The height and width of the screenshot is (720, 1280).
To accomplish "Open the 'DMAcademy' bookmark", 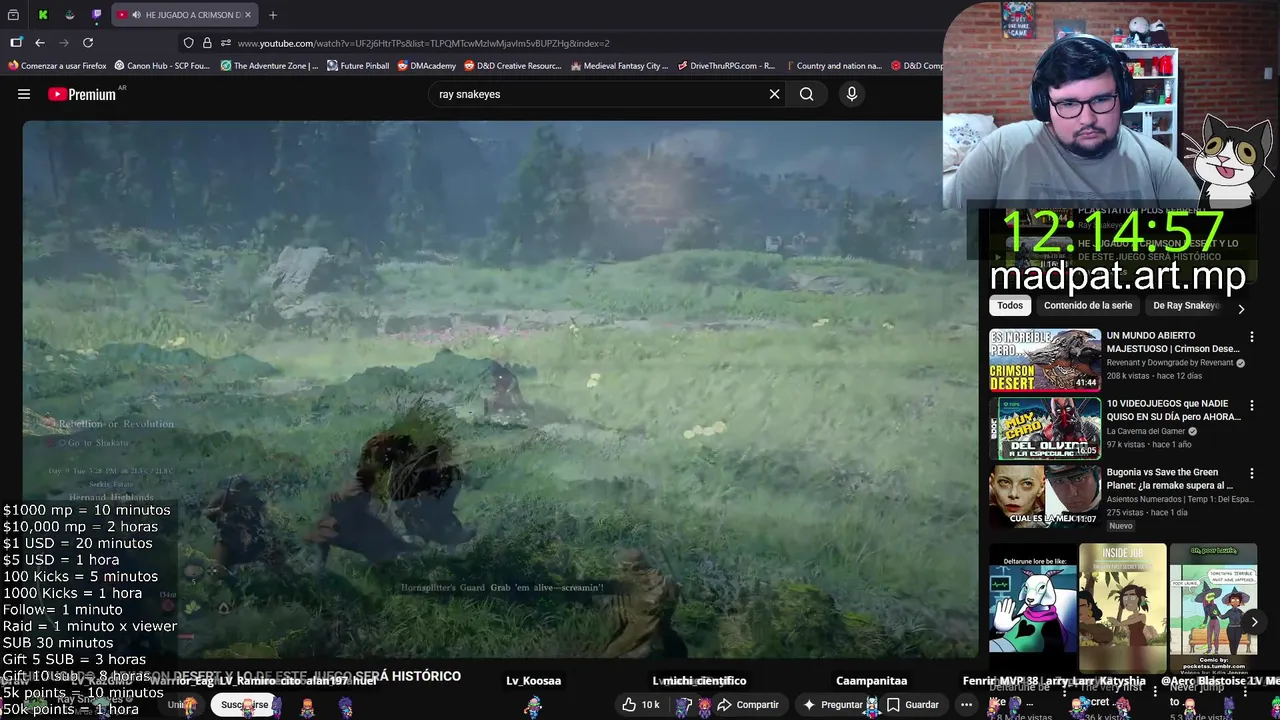I will [427, 66].
